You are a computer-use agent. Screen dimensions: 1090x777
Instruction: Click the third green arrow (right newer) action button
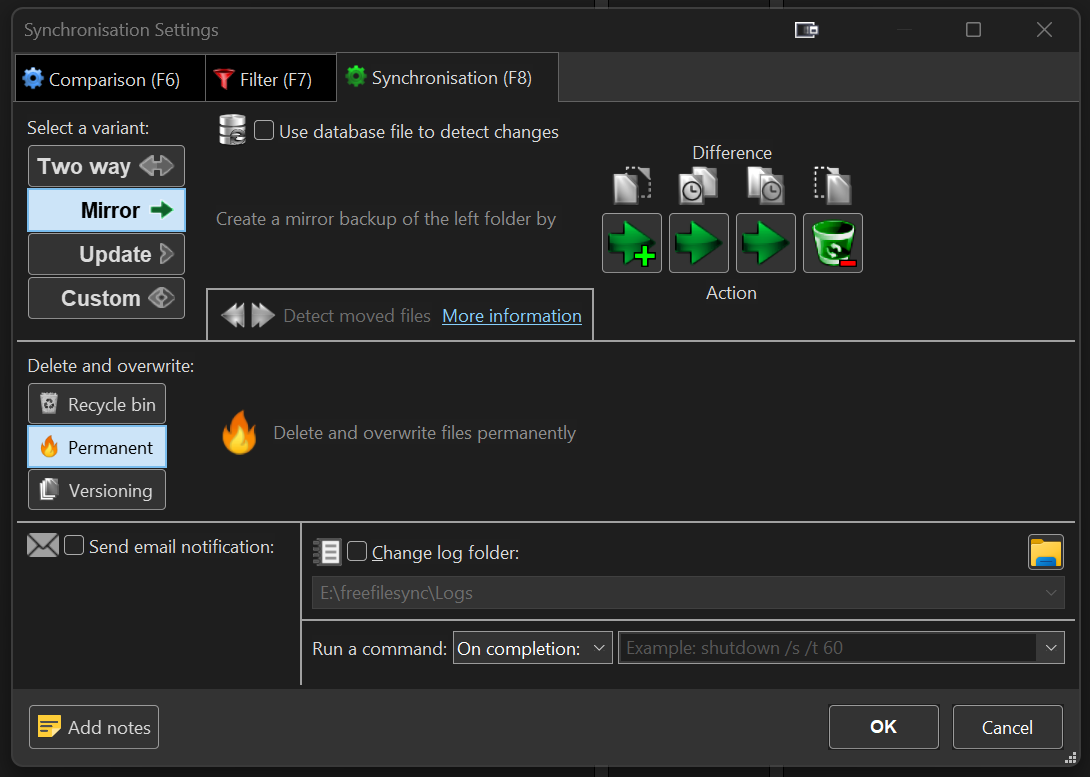tap(765, 243)
